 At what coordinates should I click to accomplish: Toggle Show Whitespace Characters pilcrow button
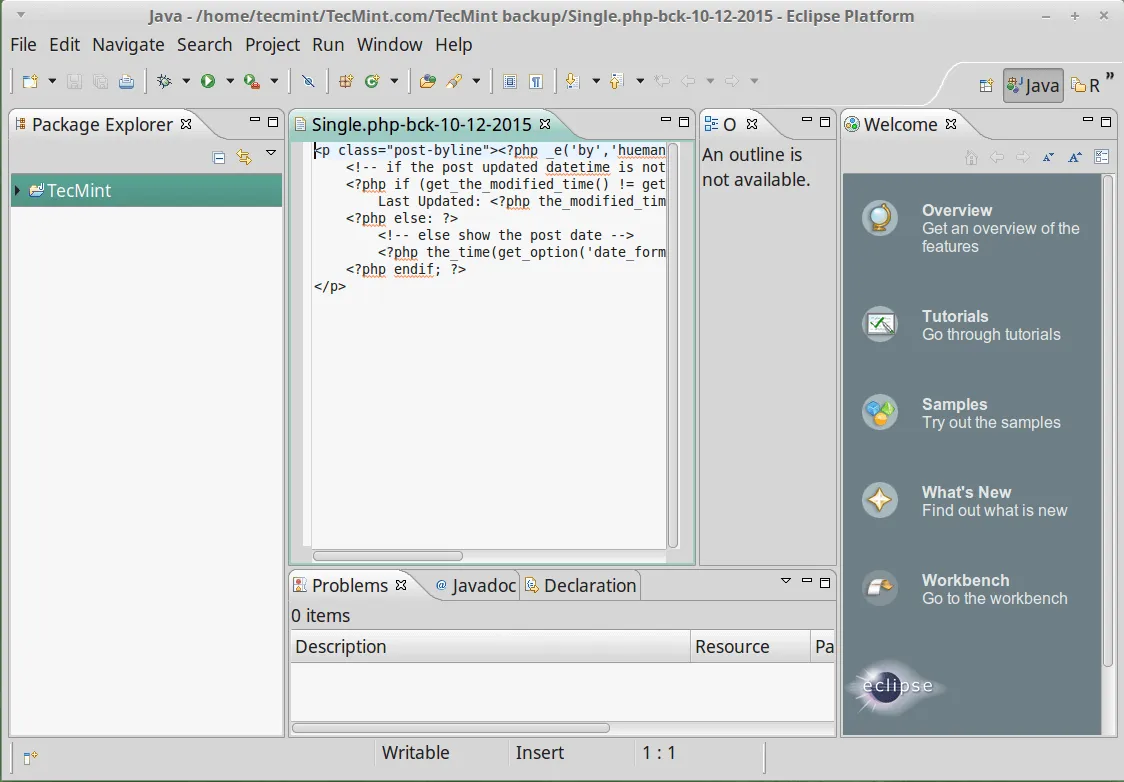pyautogui.click(x=537, y=81)
